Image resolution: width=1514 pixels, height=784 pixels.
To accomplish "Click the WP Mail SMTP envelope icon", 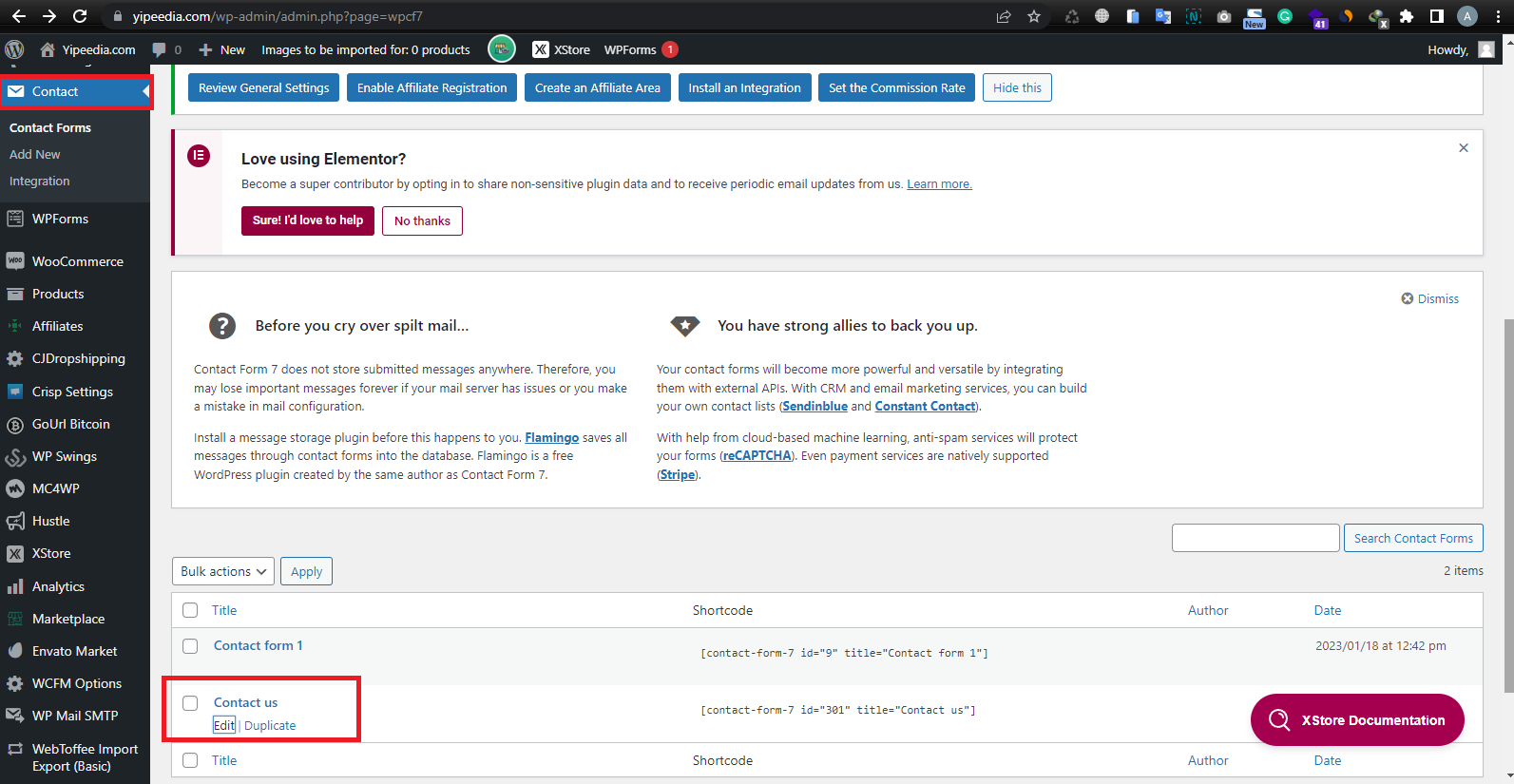I will (x=15, y=716).
